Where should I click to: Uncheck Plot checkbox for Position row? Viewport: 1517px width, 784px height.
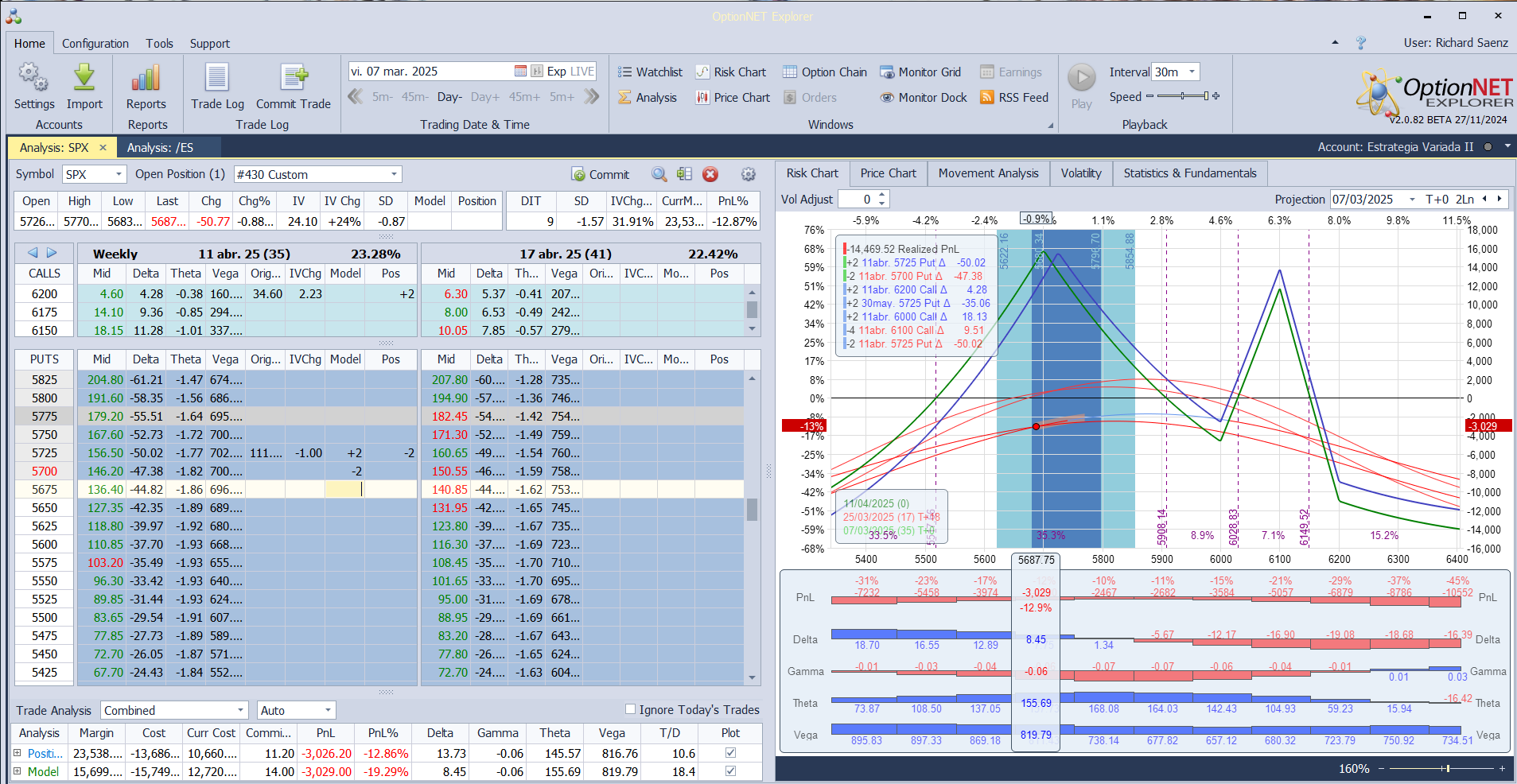pyautogui.click(x=730, y=753)
